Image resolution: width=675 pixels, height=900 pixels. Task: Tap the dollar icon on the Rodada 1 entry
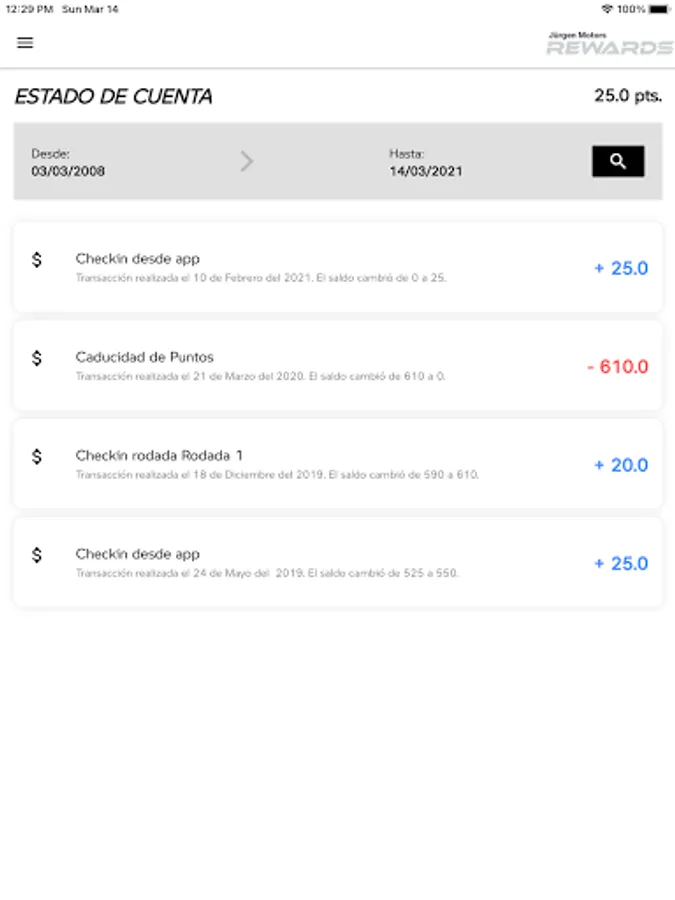pos(37,457)
